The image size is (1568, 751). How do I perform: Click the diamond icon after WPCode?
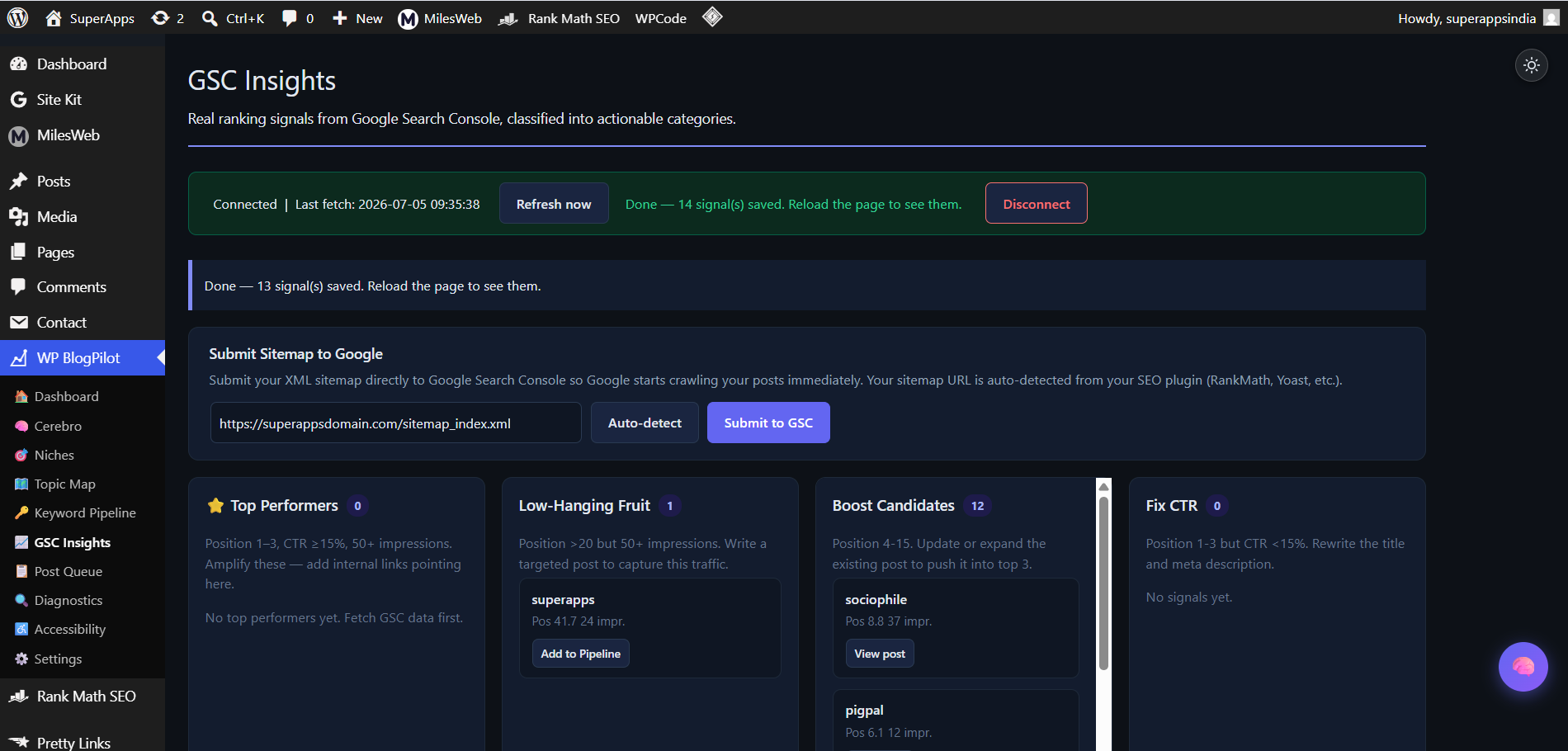(712, 17)
